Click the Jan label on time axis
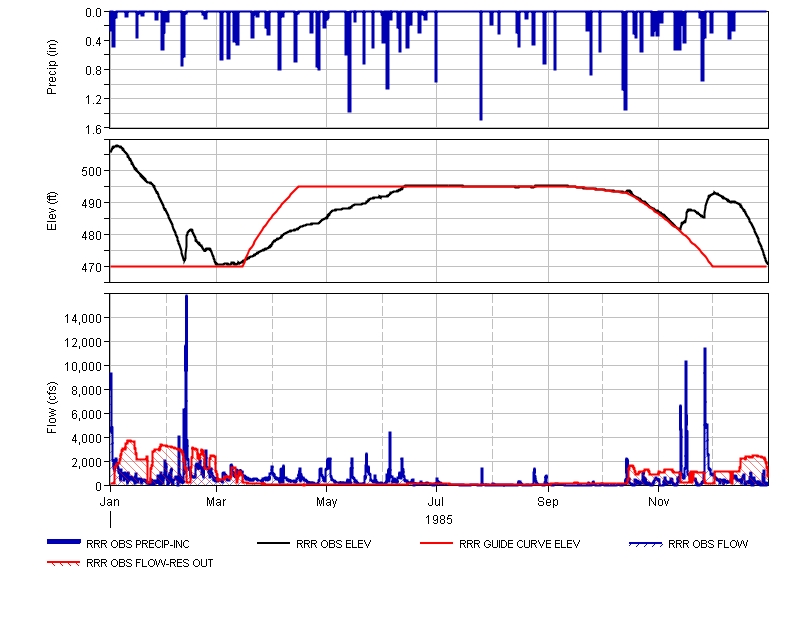The width and height of the screenshot is (800, 627). [x=110, y=502]
